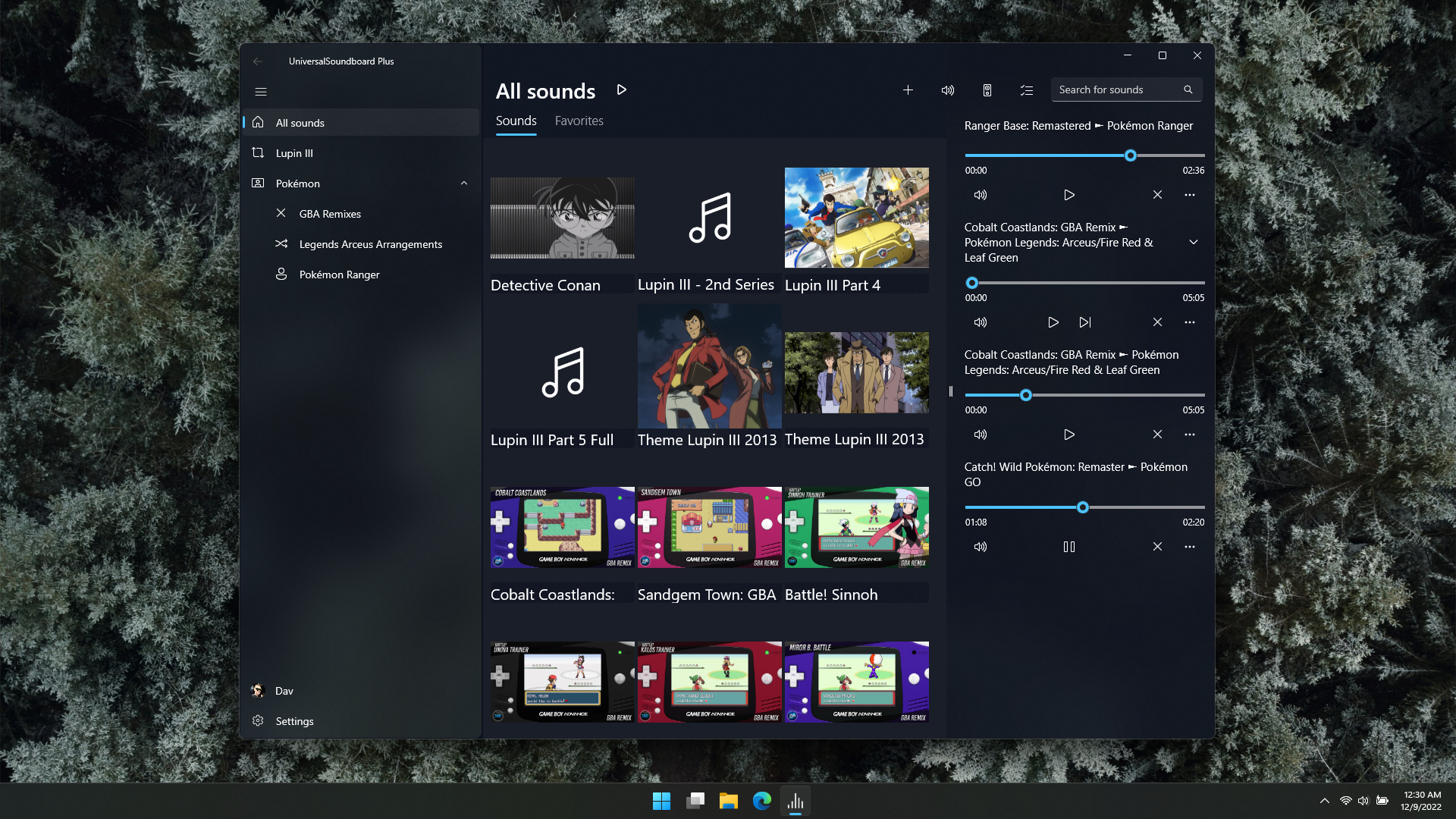Pause the Catch! Wild Pokémon playback

[x=1069, y=546]
